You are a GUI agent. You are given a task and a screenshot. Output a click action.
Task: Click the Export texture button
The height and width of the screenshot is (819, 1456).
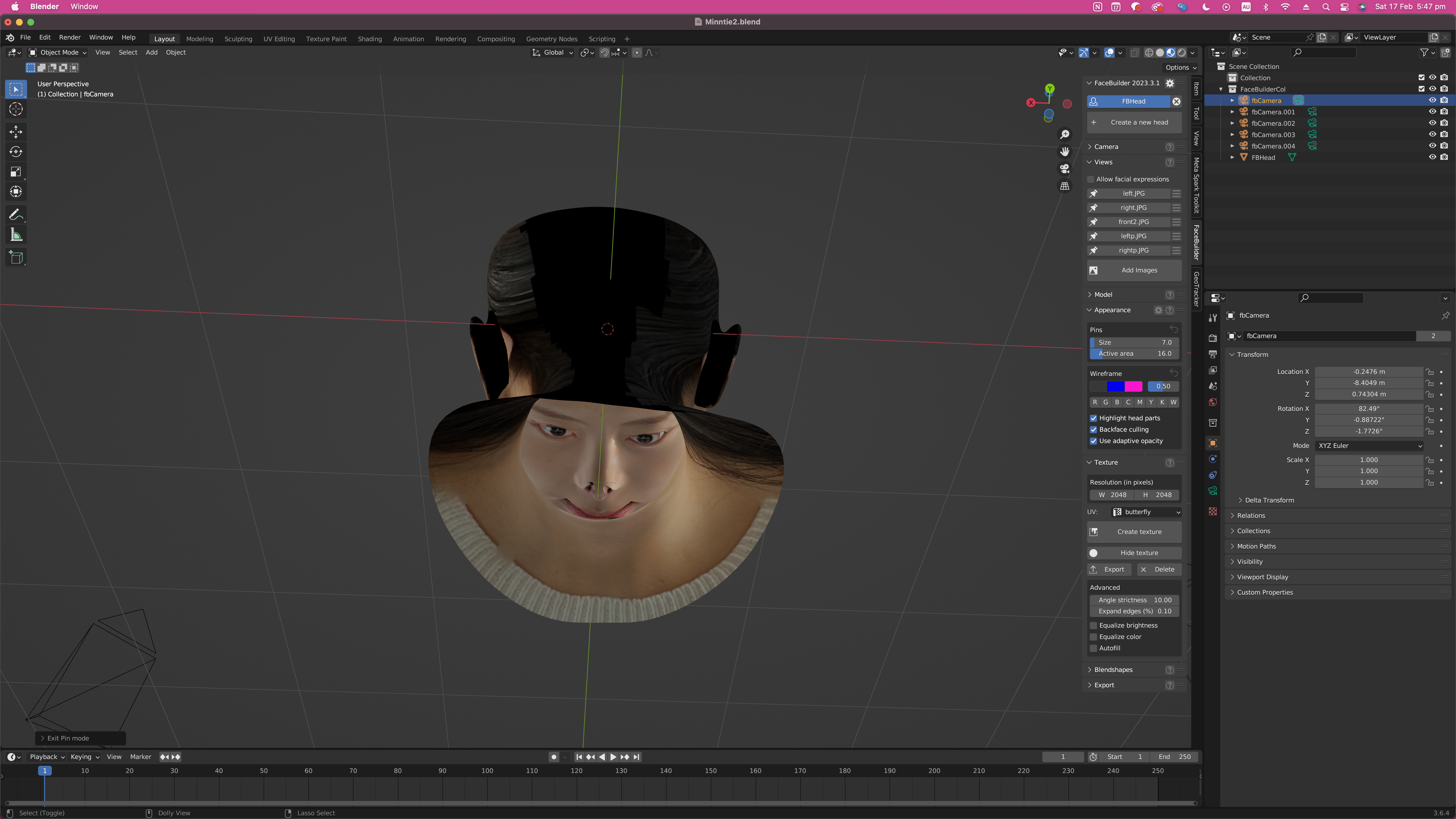coord(1109,570)
